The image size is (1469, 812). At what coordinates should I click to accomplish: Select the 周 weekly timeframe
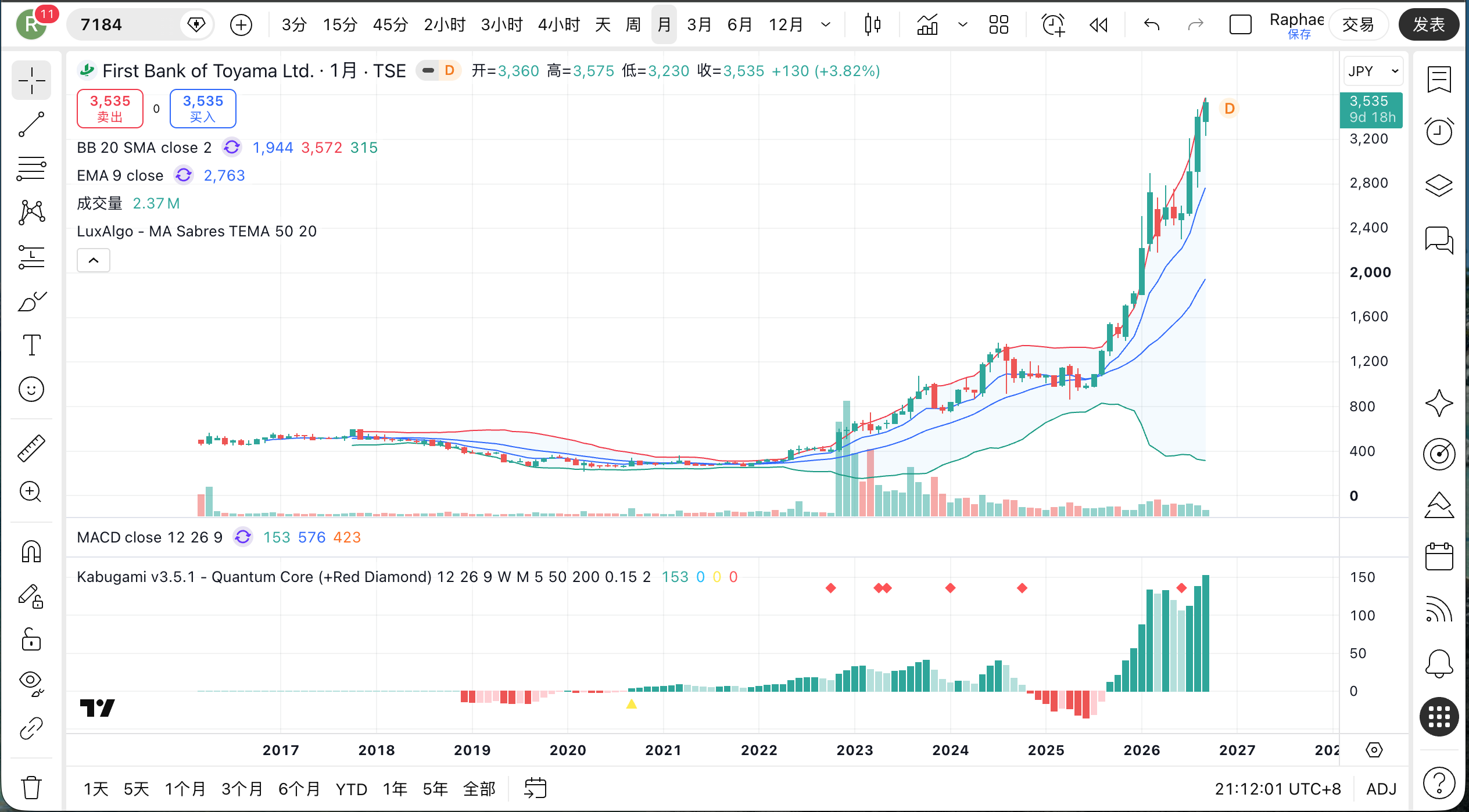(633, 25)
